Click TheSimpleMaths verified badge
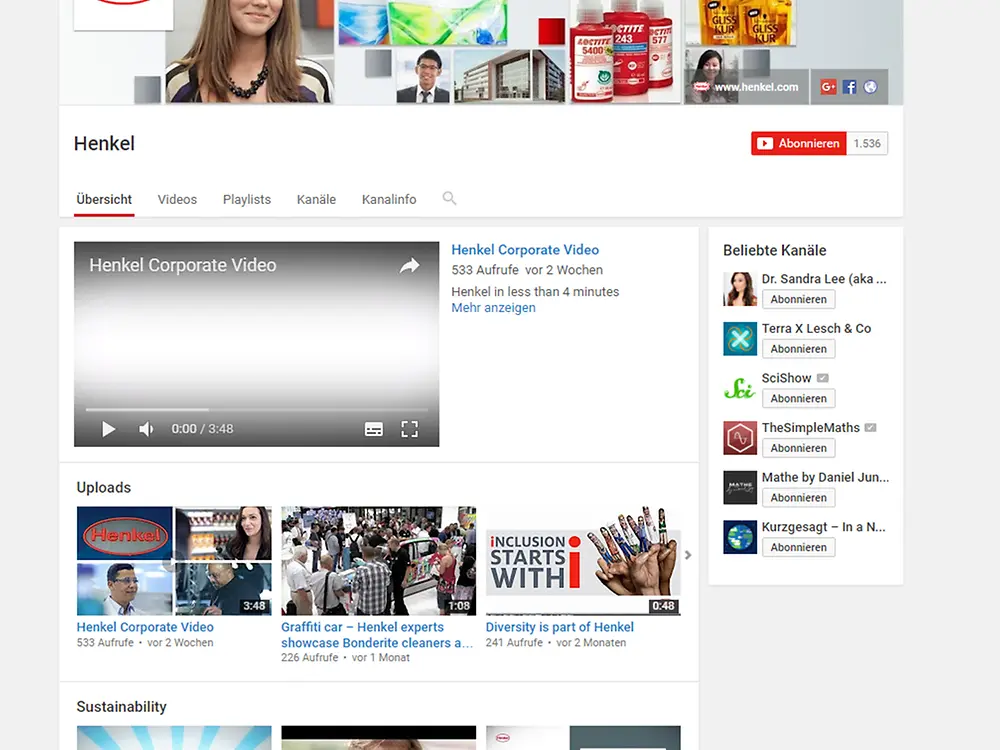1000x750 pixels. 871,428
